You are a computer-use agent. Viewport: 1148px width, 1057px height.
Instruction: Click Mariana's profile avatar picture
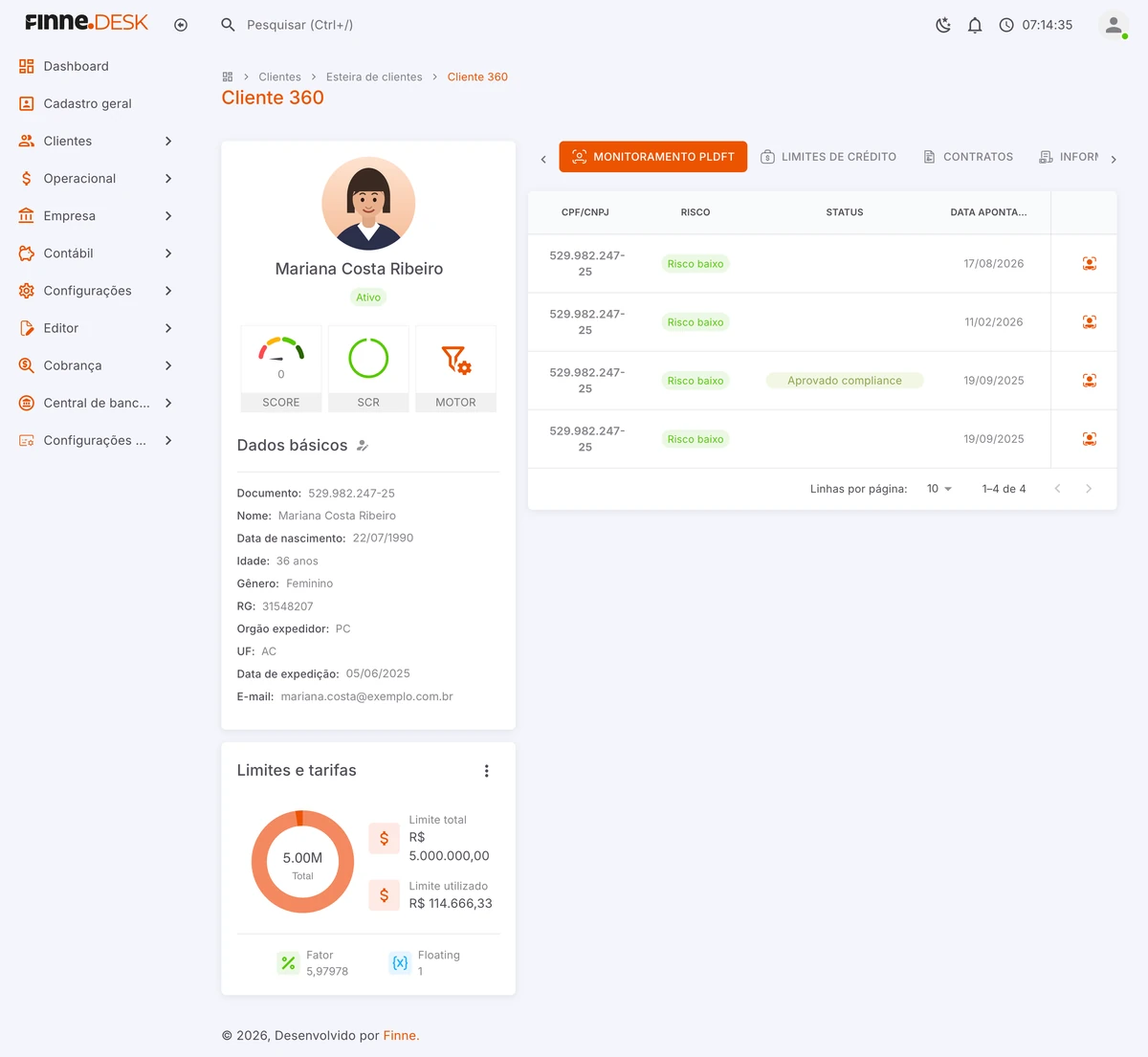(368, 203)
